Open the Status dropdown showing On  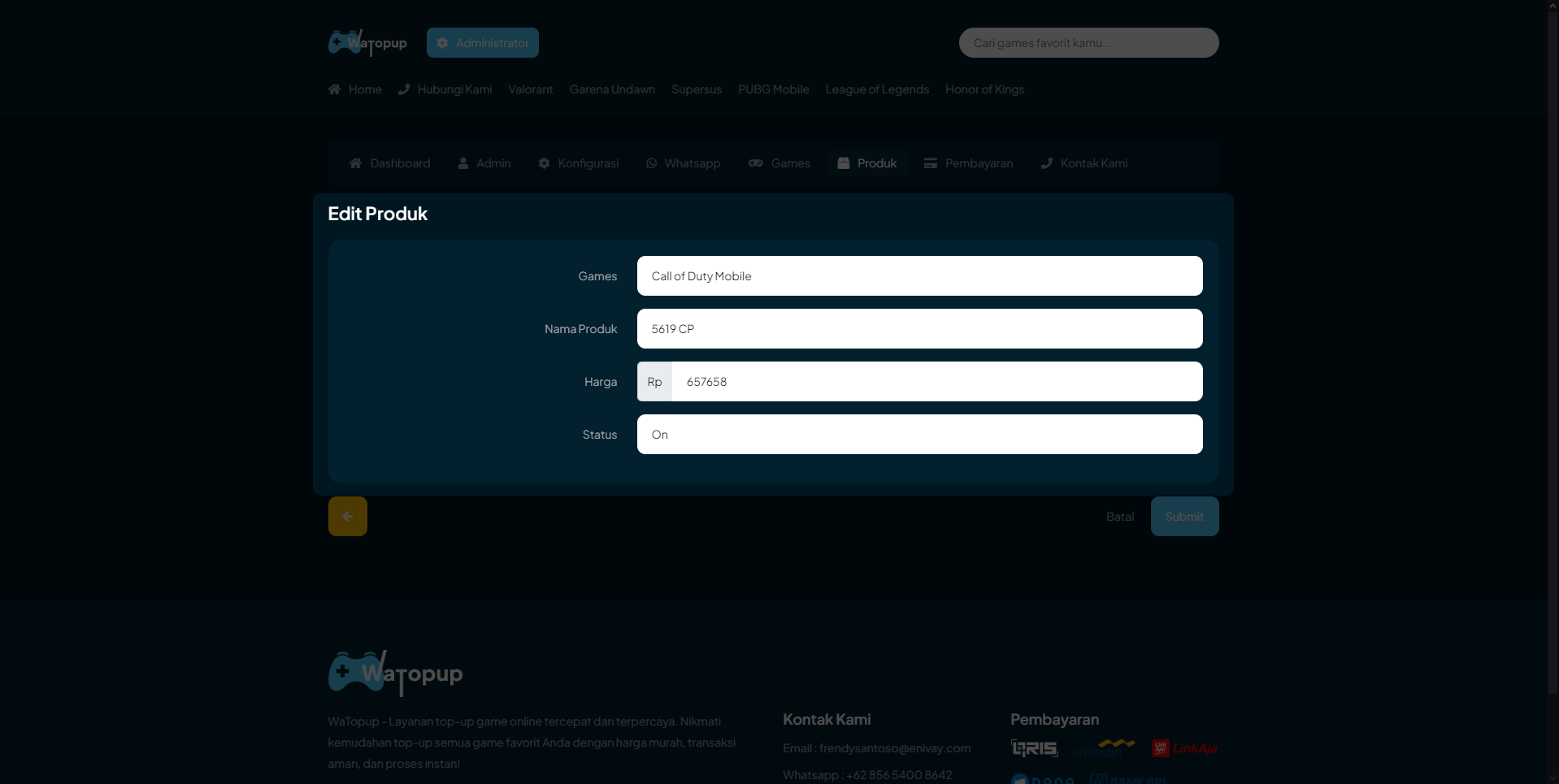[x=920, y=435]
